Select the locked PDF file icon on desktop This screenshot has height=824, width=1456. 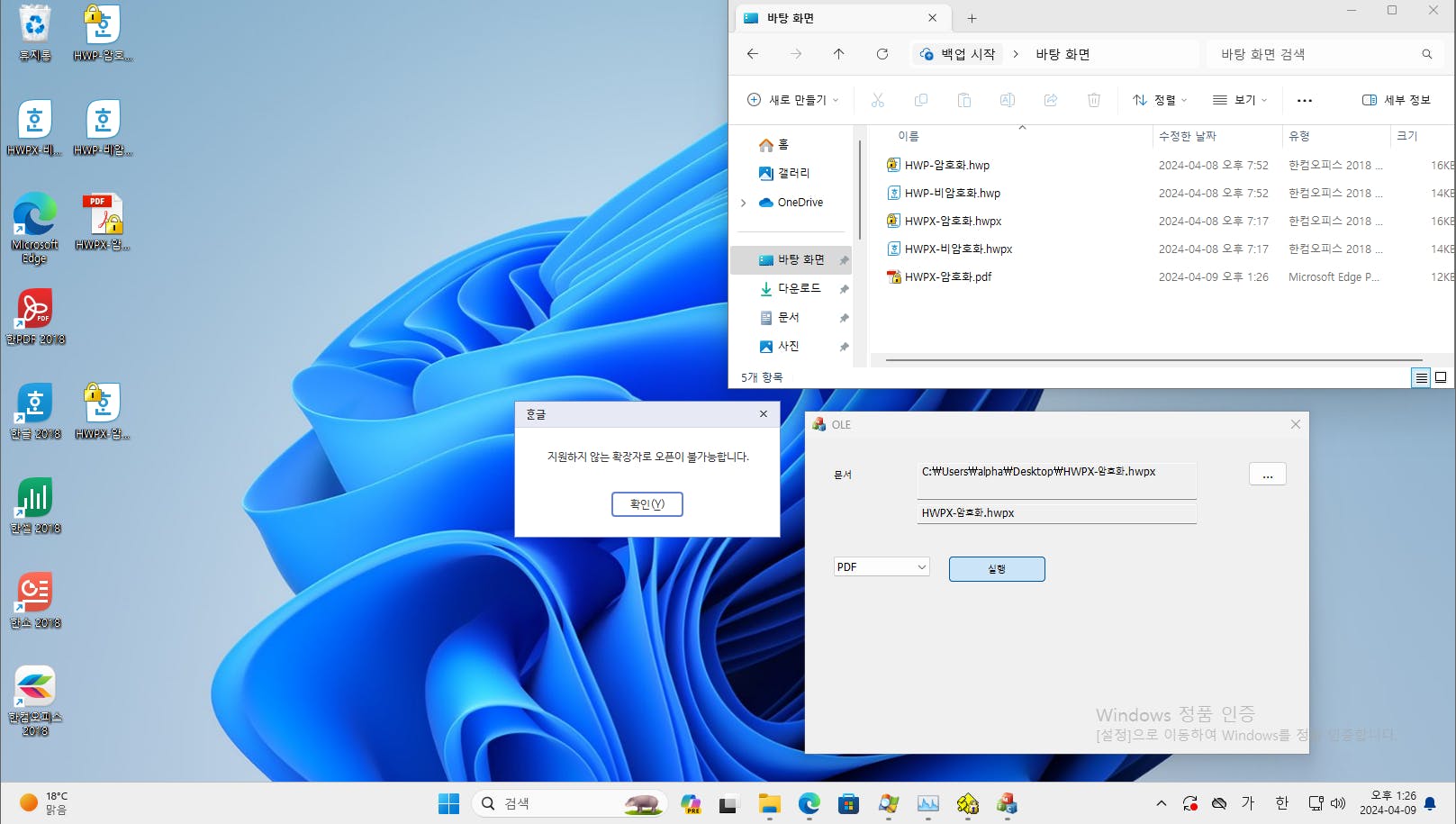pyautogui.click(x=103, y=222)
